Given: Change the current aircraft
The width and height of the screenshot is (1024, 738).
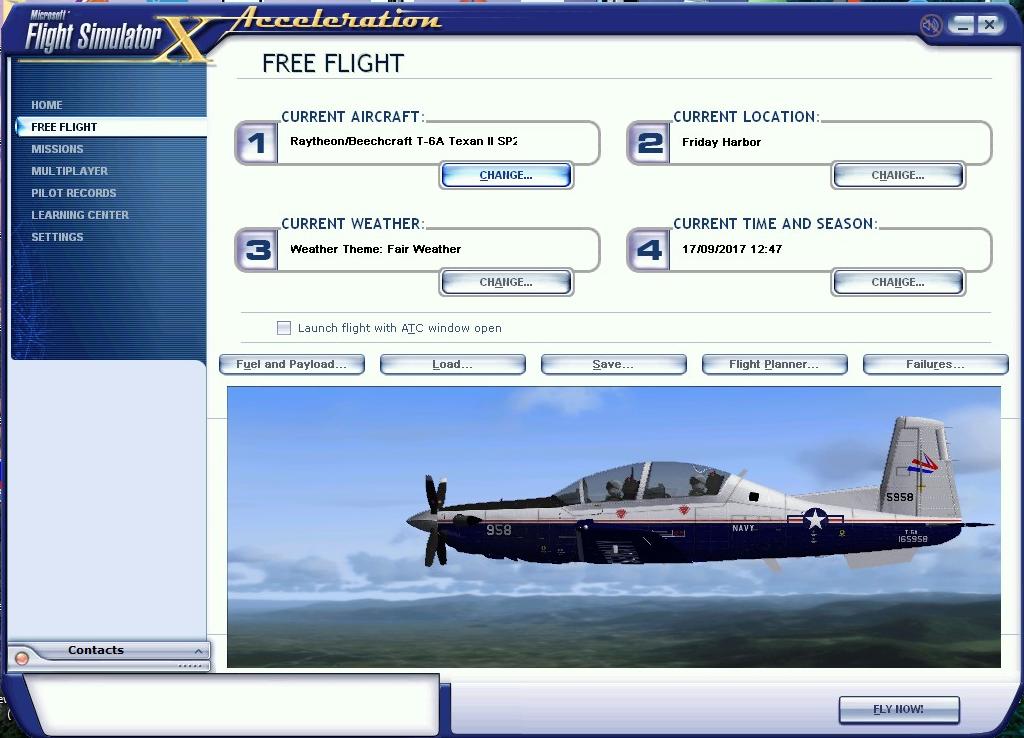Looking at the screenshot, I should click(506, 175).
